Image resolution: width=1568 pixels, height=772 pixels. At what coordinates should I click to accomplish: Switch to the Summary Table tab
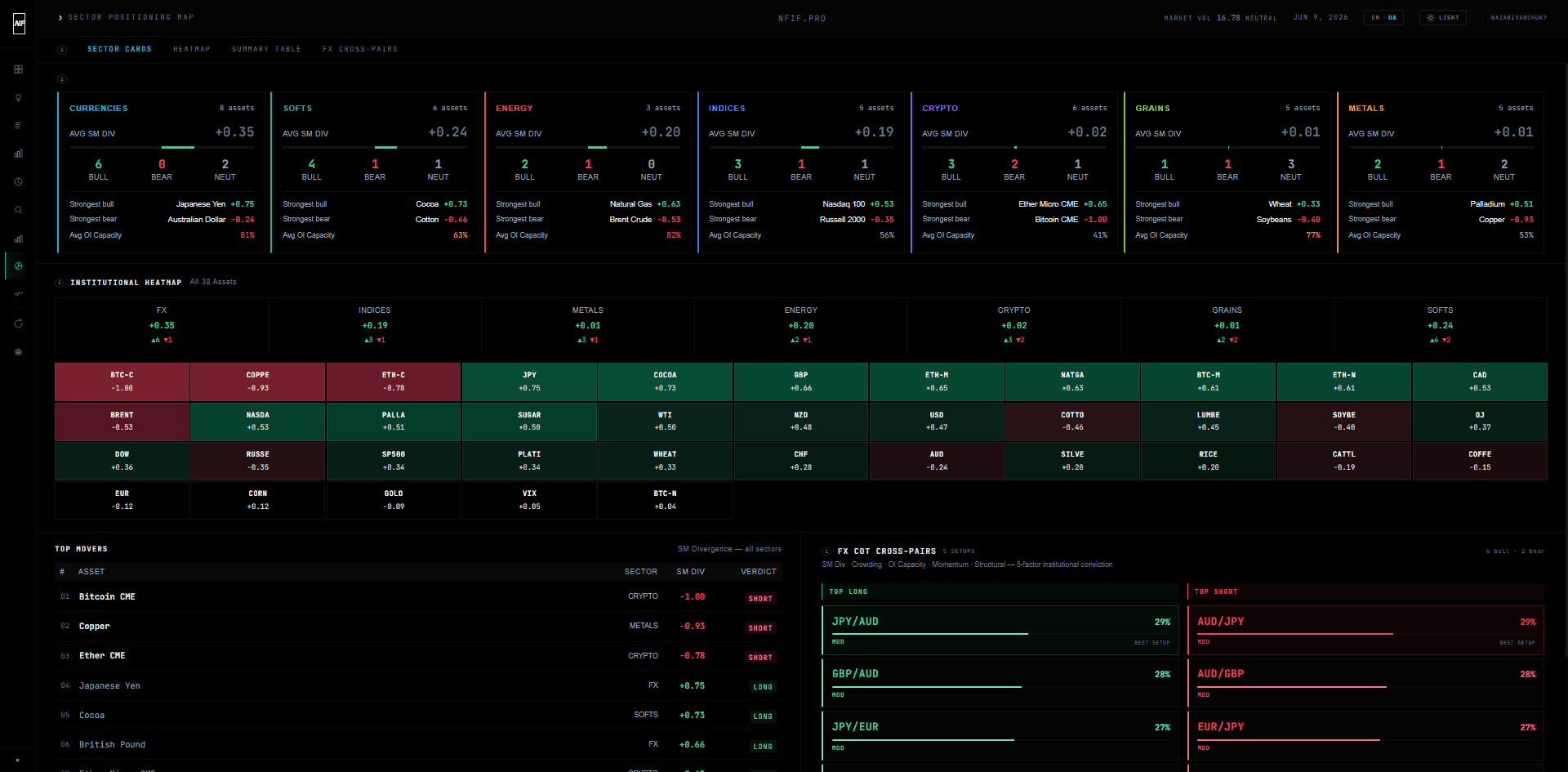266,49
